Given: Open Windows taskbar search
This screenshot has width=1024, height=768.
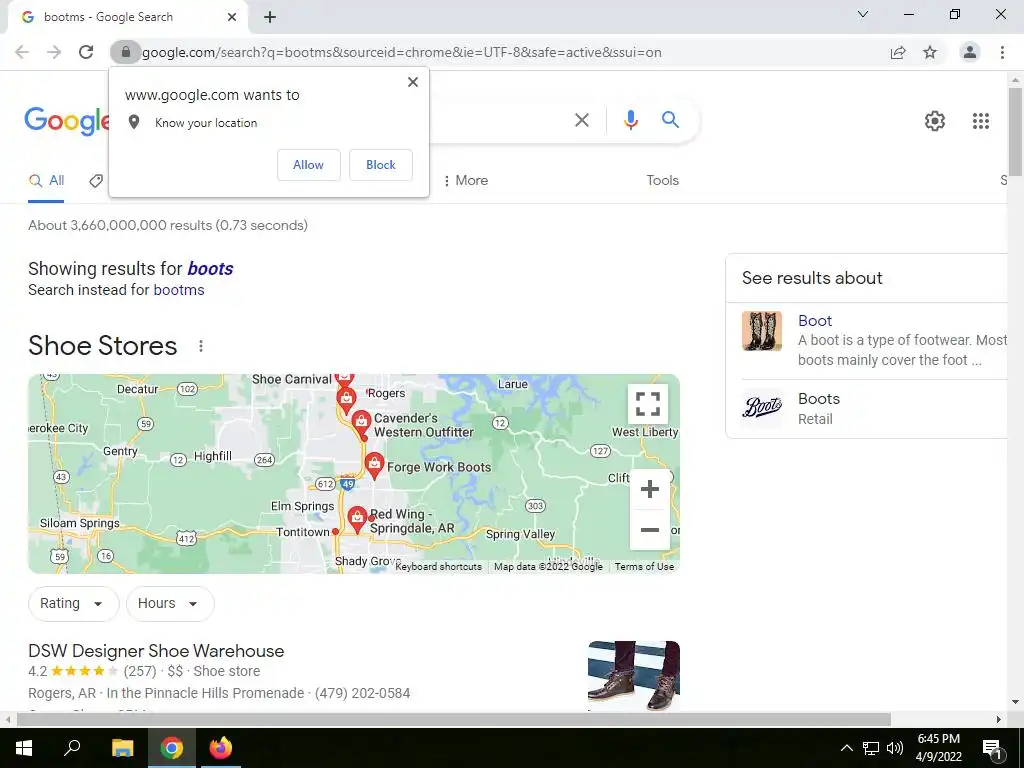Looking at the screenshot, I should click(x=72, y=748).
